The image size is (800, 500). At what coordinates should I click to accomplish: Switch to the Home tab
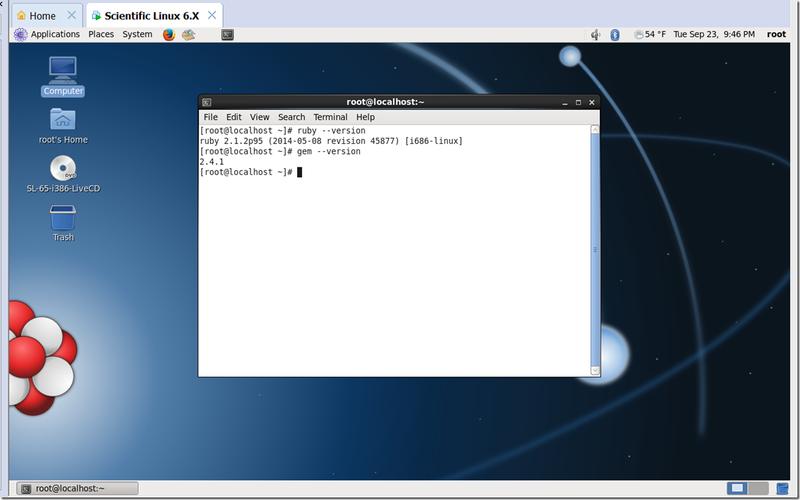(42, 16)
